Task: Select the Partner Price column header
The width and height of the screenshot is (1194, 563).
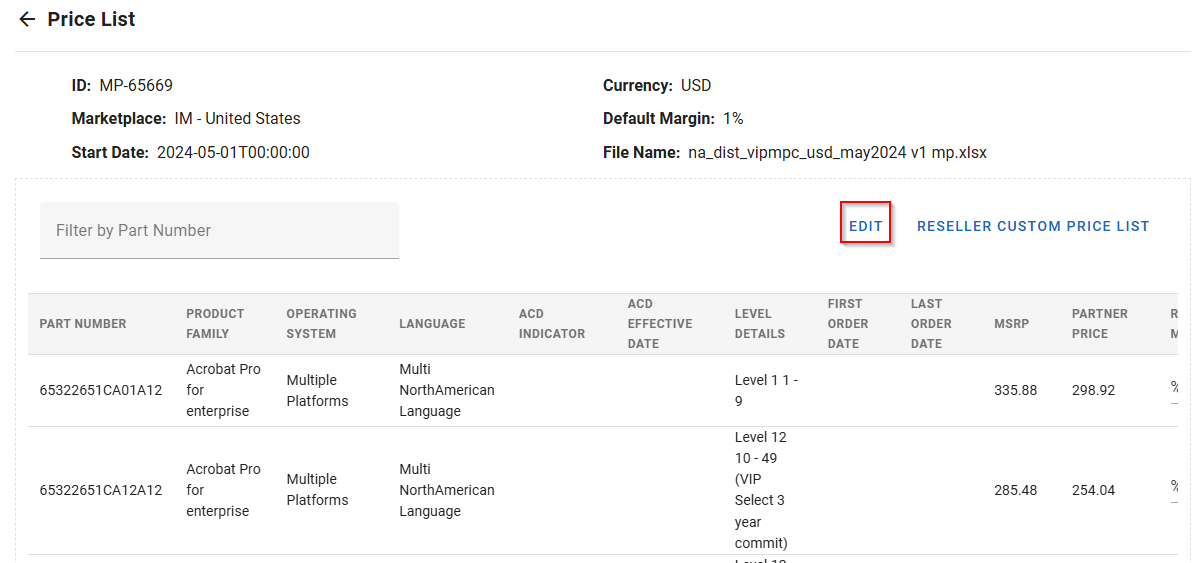Action: click(1099, 324)
